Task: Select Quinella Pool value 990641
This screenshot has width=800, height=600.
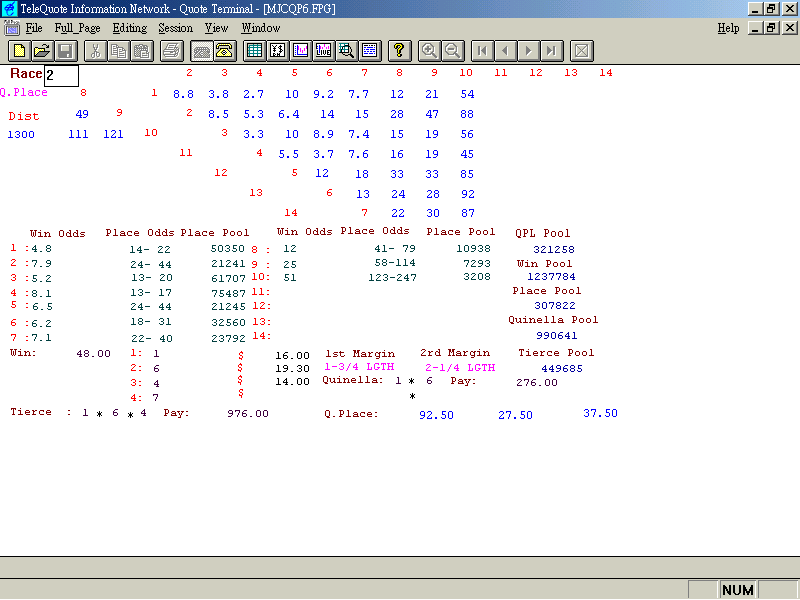Action: [x=557, y=336]
